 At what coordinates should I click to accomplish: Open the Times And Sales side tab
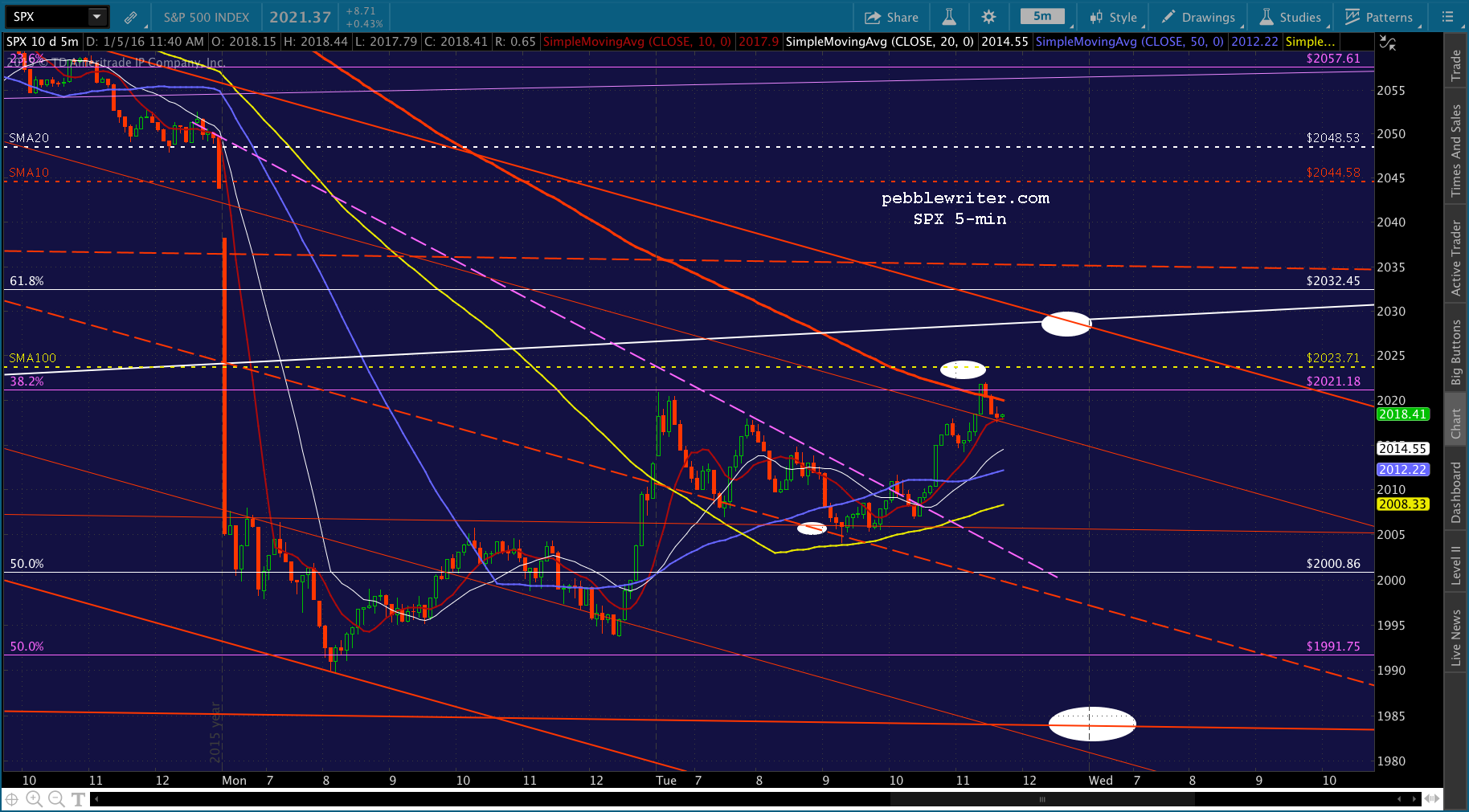(1455, 150)
